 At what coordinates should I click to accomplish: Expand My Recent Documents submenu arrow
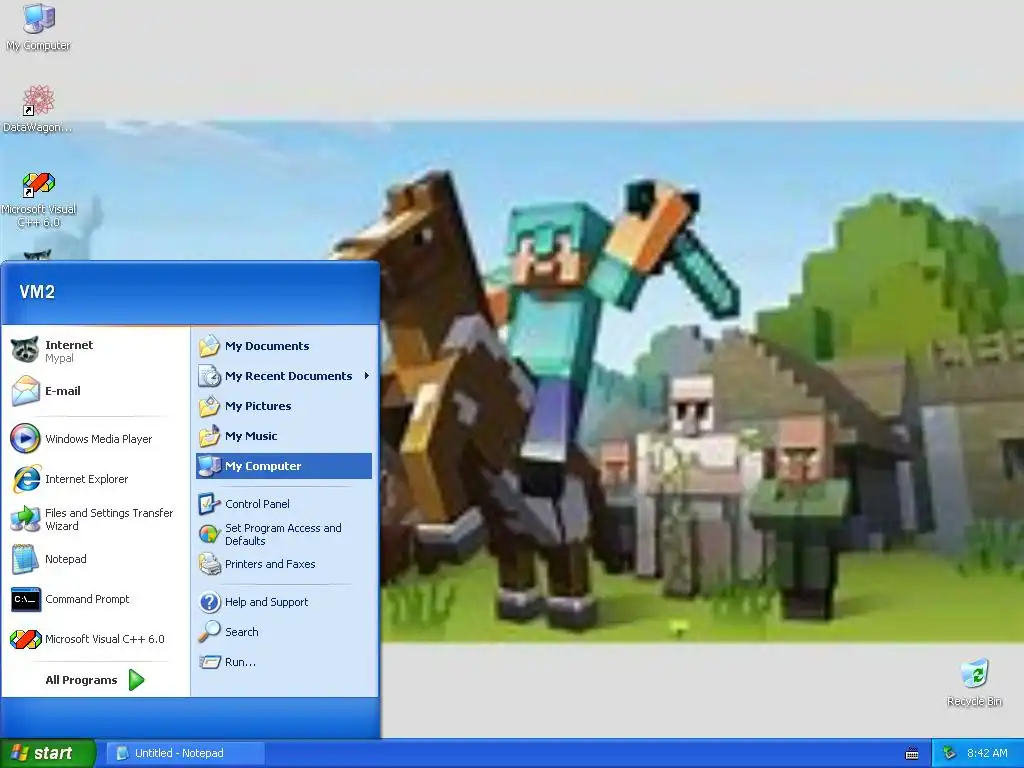click(366, 376)
